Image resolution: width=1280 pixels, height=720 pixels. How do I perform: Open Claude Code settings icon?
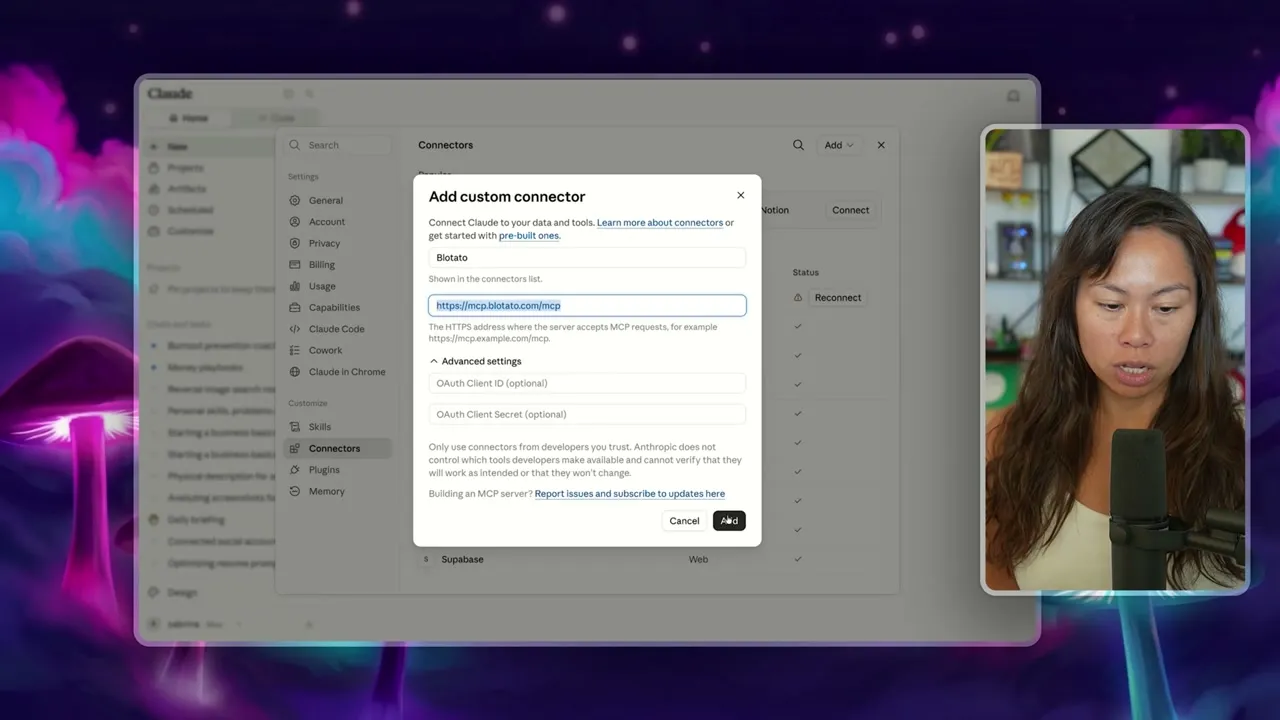pyautogui.click(x=295, y=329)
